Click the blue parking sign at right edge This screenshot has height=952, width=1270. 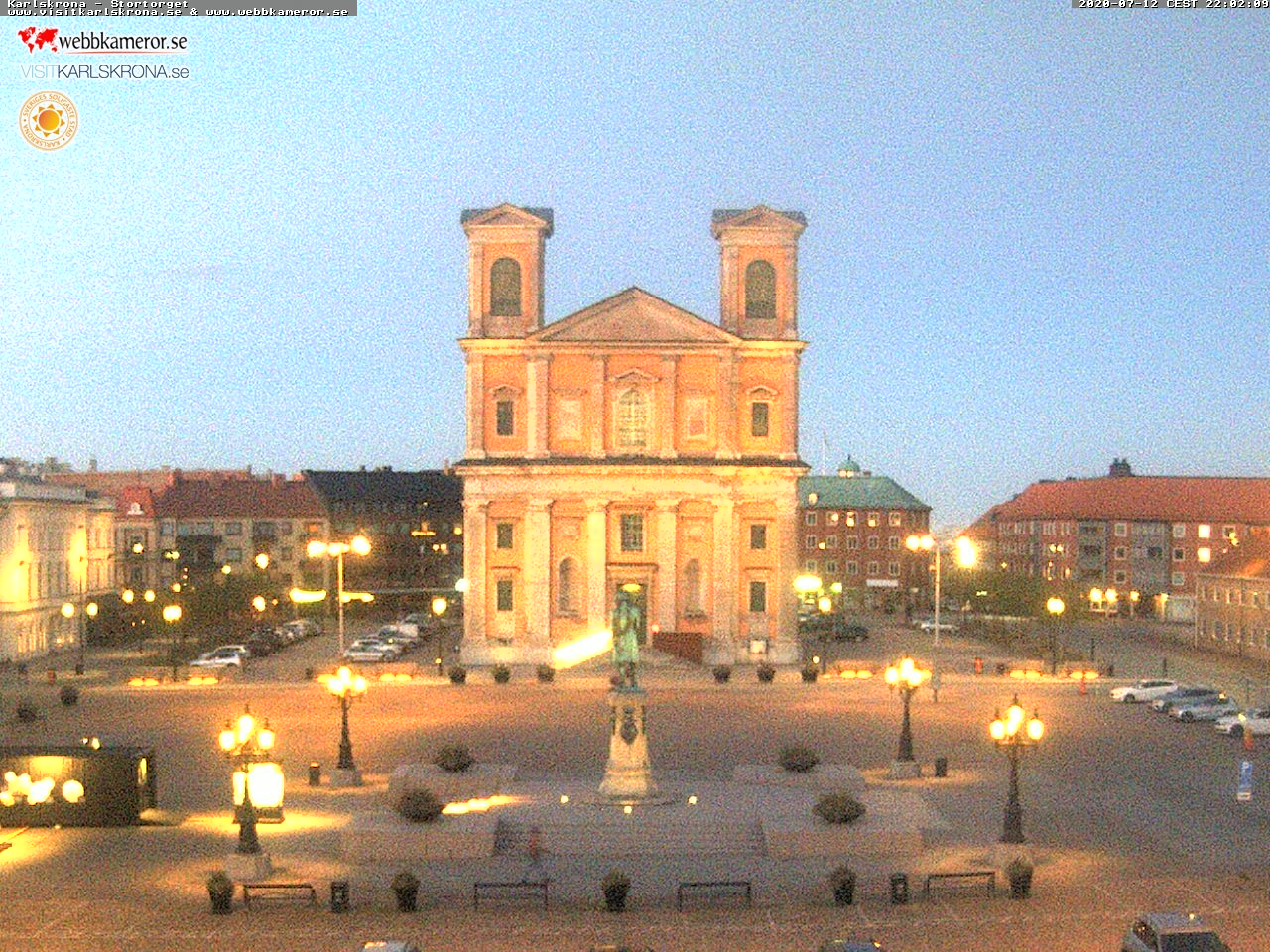1244,780
